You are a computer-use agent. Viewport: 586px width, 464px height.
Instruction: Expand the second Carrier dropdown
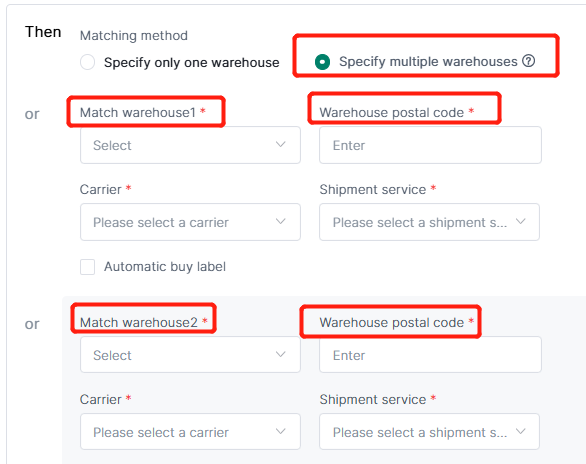[x=190, y=431]
